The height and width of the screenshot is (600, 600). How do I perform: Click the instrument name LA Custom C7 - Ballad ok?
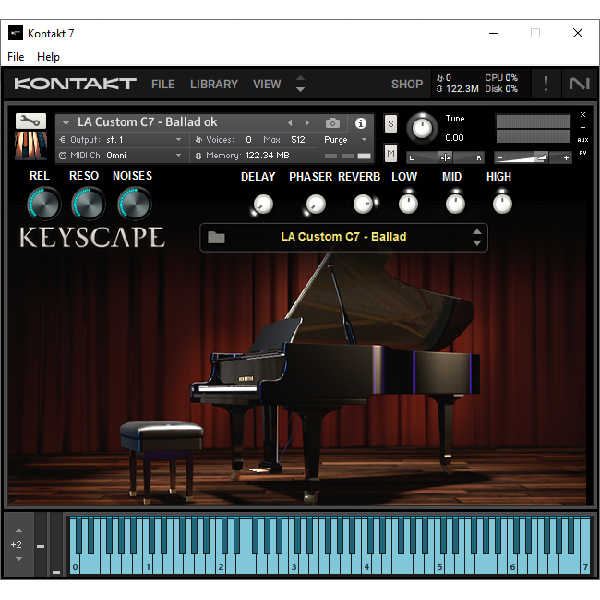tap(147, 122)
